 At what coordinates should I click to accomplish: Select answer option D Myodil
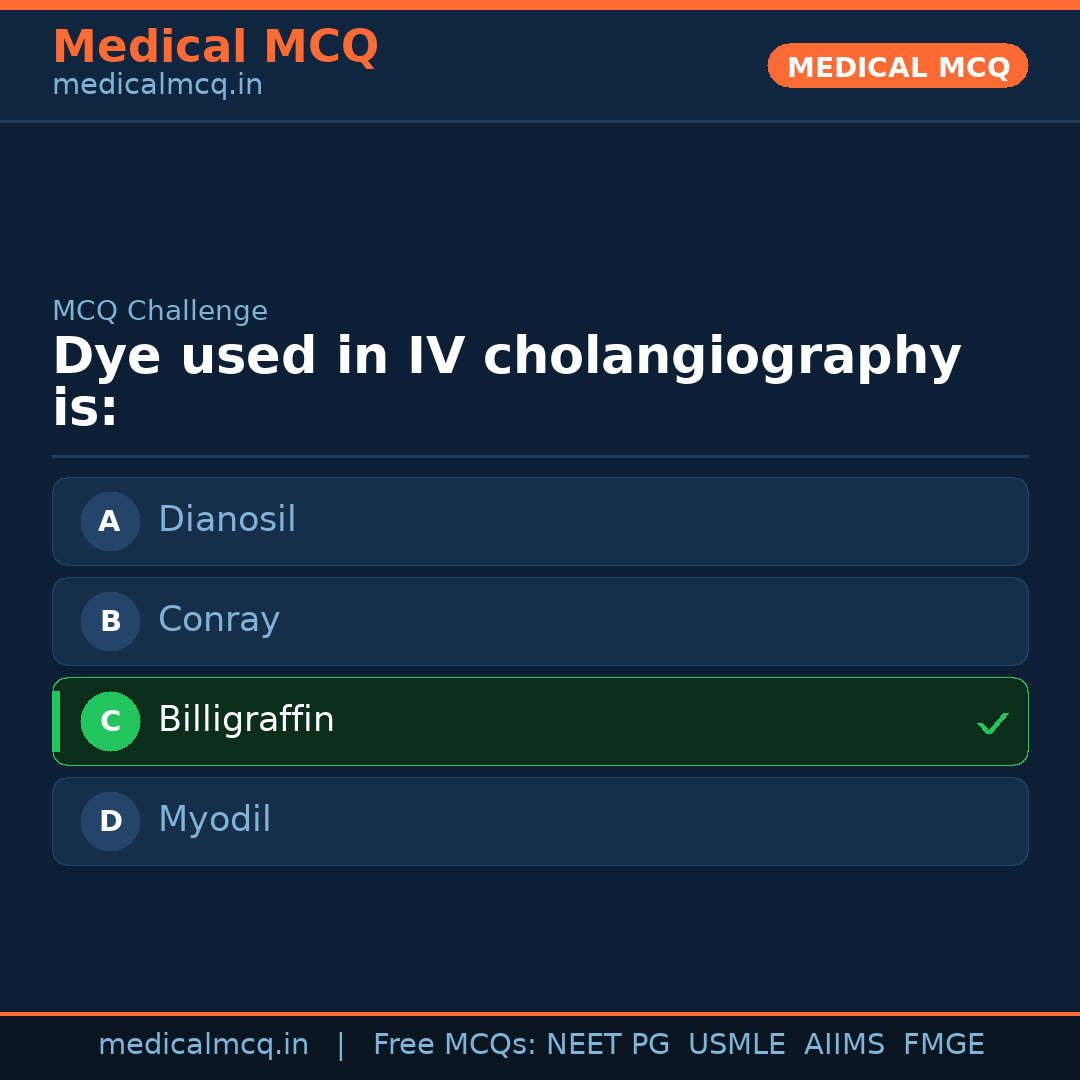(540, 821)
